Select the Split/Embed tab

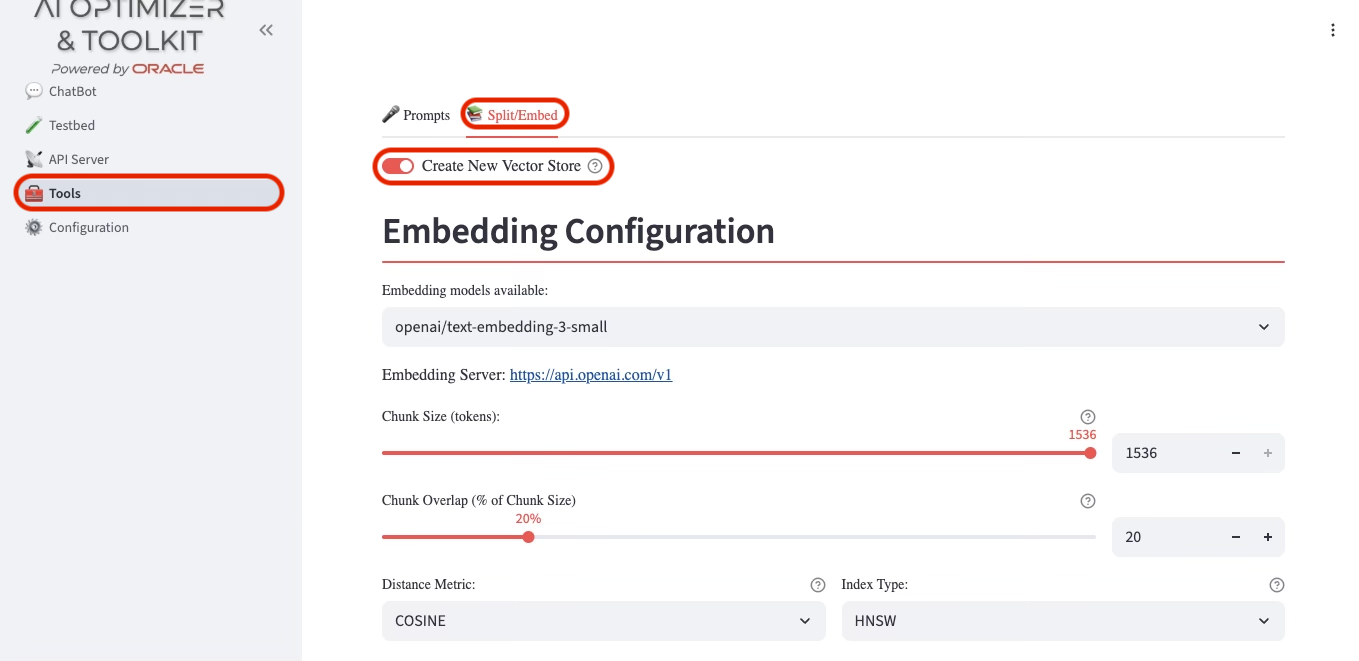point(514,115)
